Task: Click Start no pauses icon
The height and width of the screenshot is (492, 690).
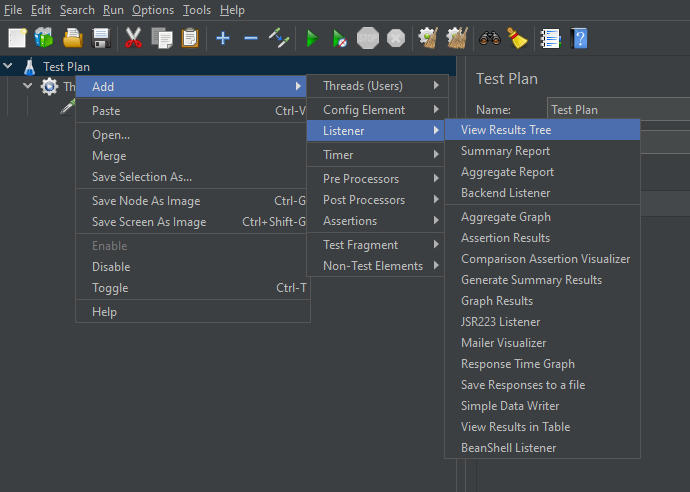Action: tap(339, 38)
